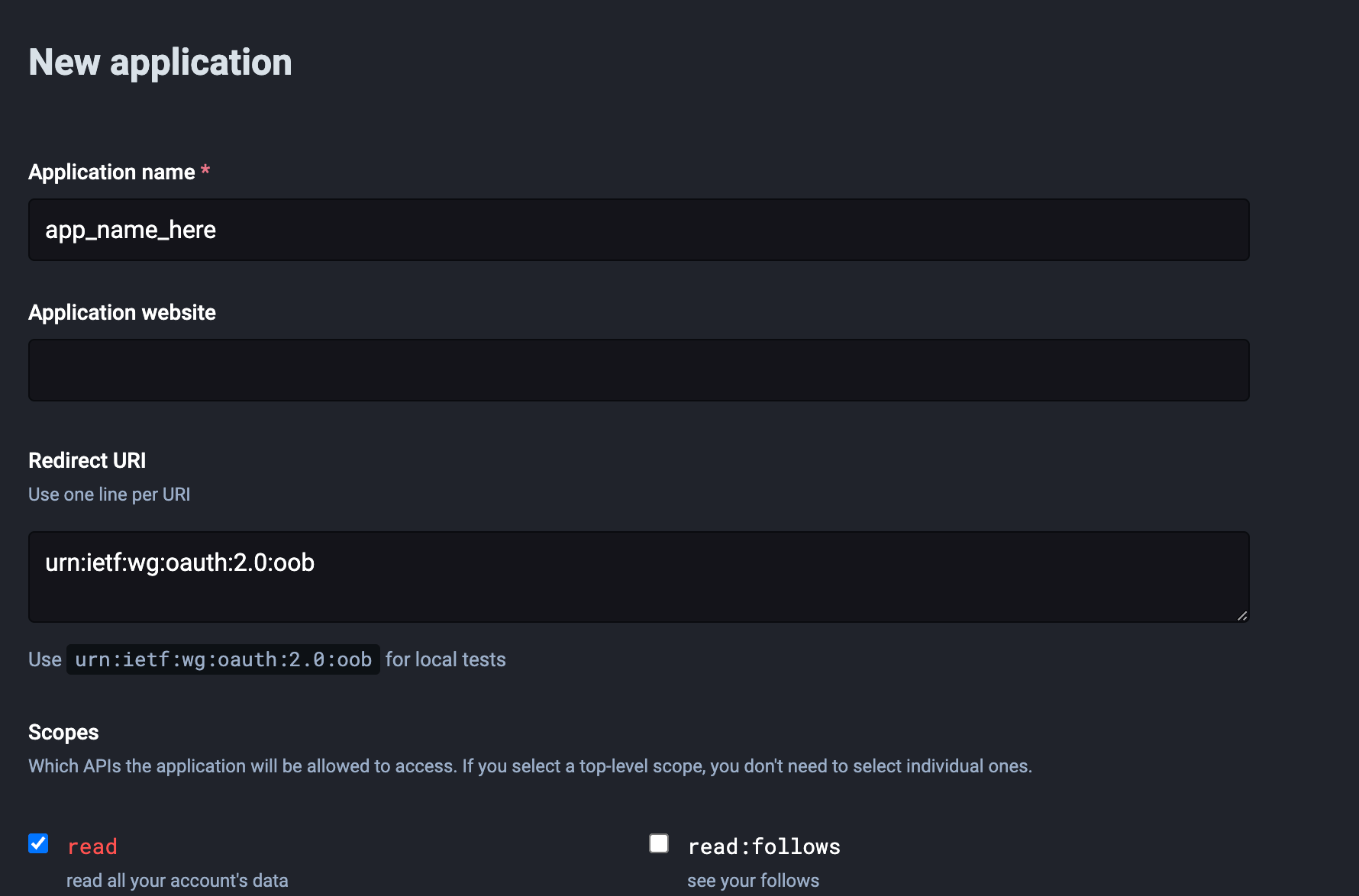Click the Application website label

click(122, 313)
